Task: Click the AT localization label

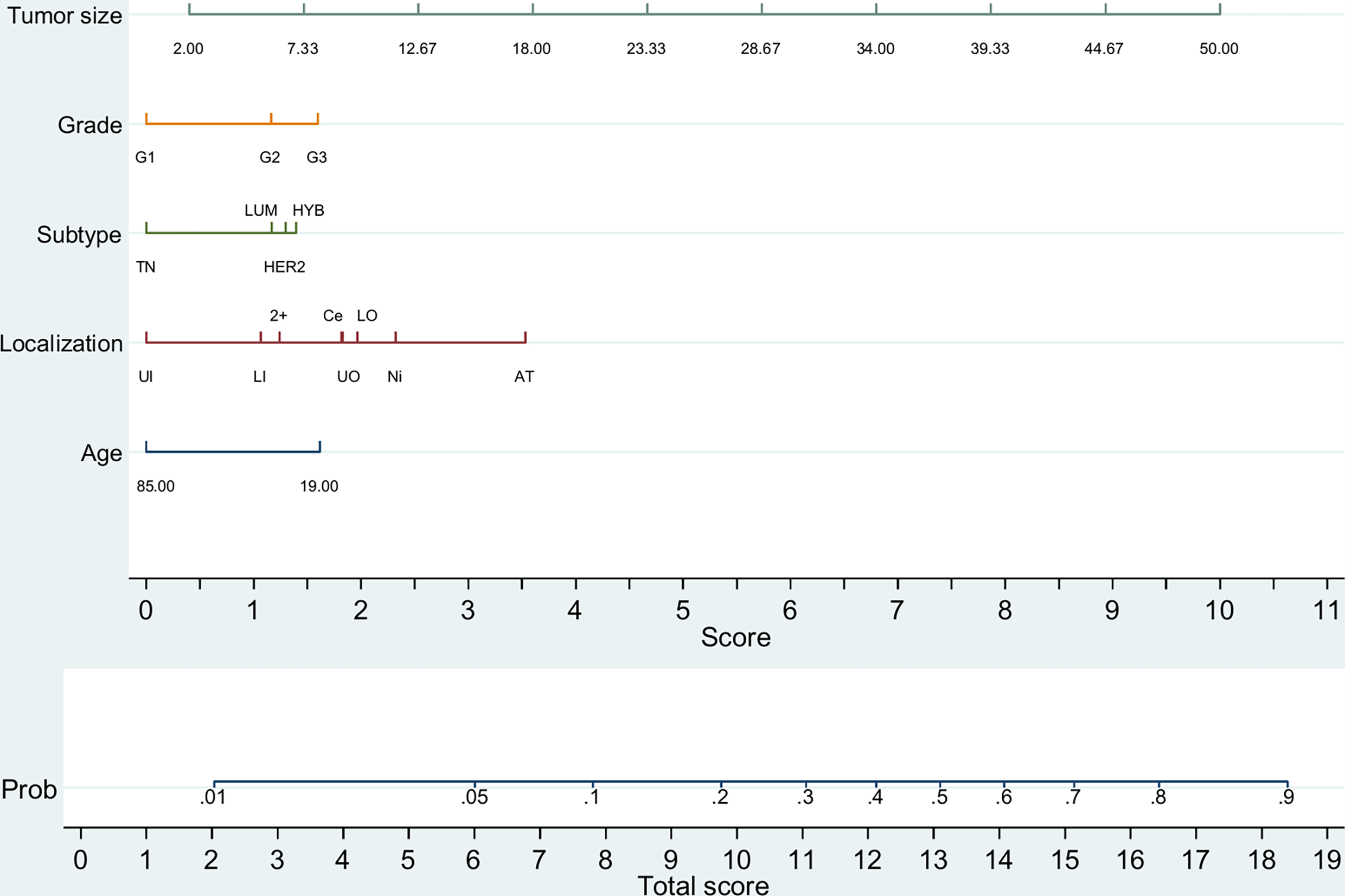Action: [x=524, y=377]
